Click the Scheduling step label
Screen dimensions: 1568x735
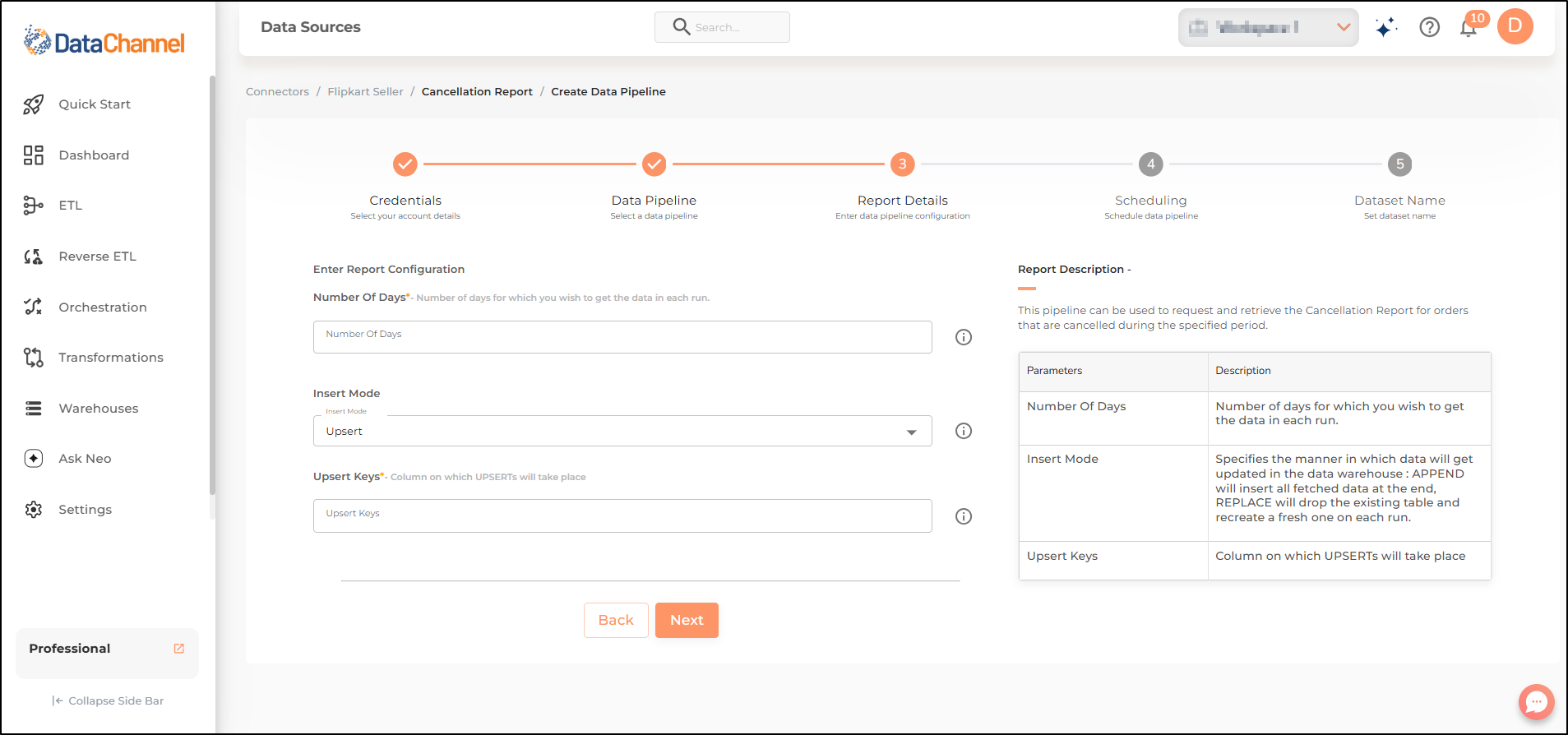click(x=1151, y=201)
